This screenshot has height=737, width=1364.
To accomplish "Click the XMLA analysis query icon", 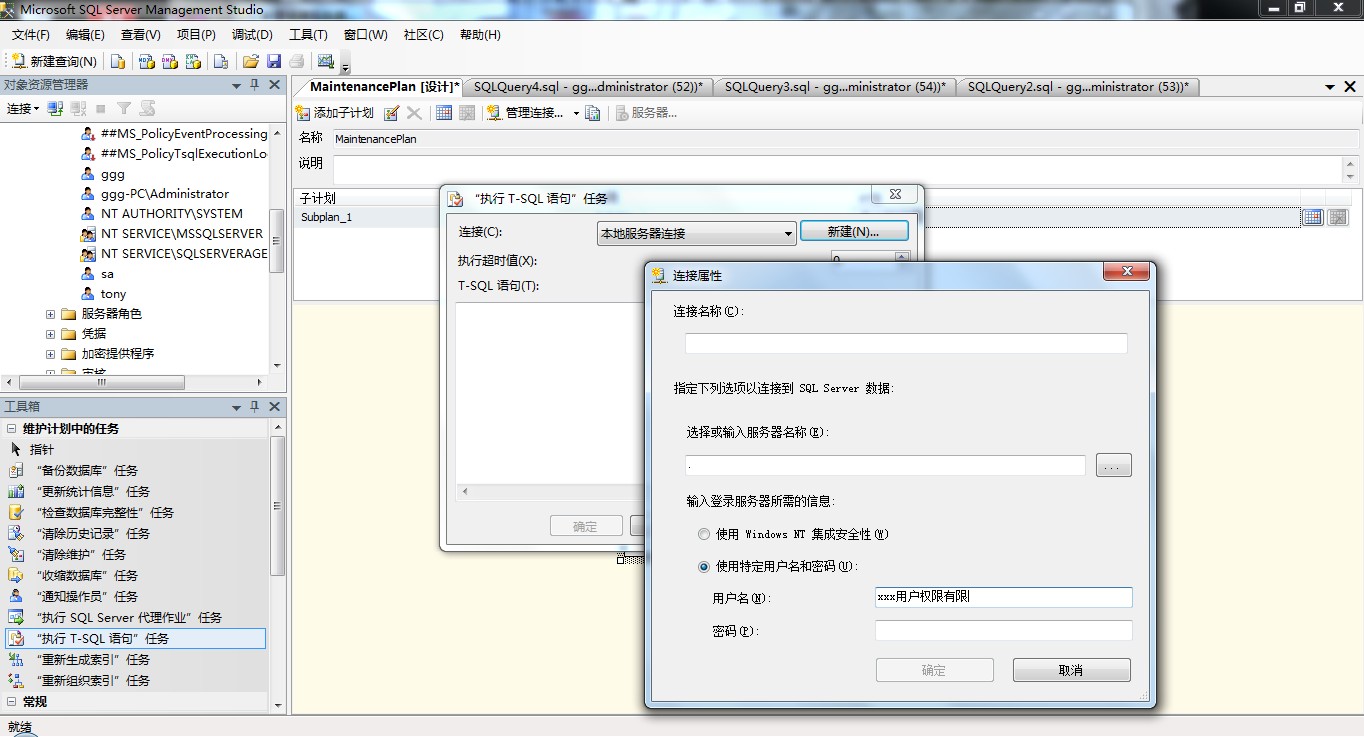I will click(x=194, y=62).
